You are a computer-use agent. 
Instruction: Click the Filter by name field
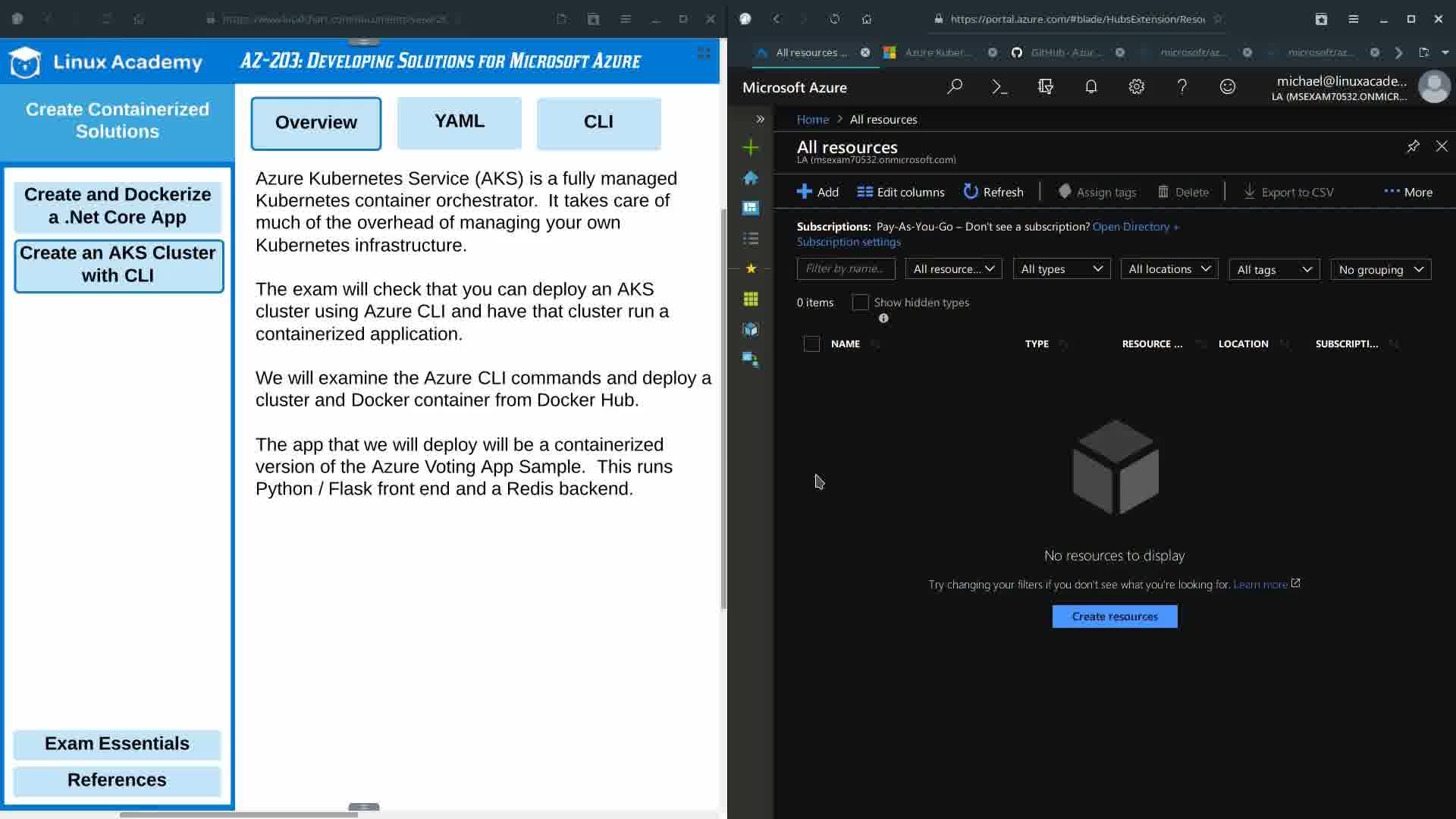click(x=845, y=269)
